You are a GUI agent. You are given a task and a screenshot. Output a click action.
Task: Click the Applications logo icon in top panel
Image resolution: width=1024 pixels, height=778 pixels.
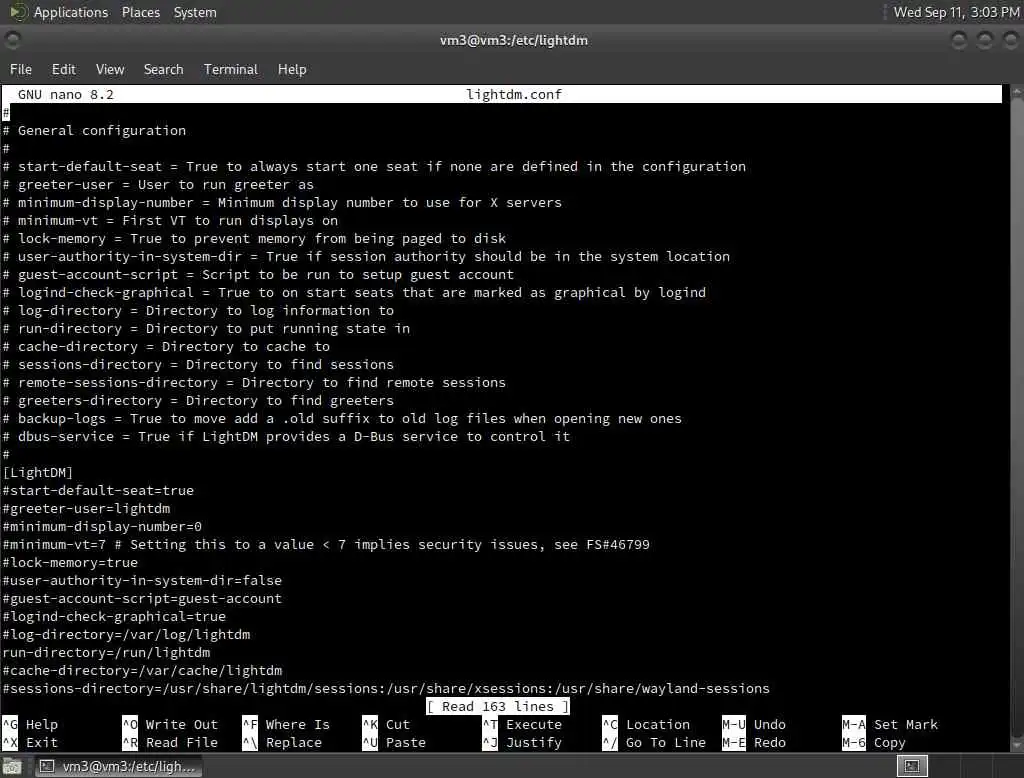pos(18,12)
